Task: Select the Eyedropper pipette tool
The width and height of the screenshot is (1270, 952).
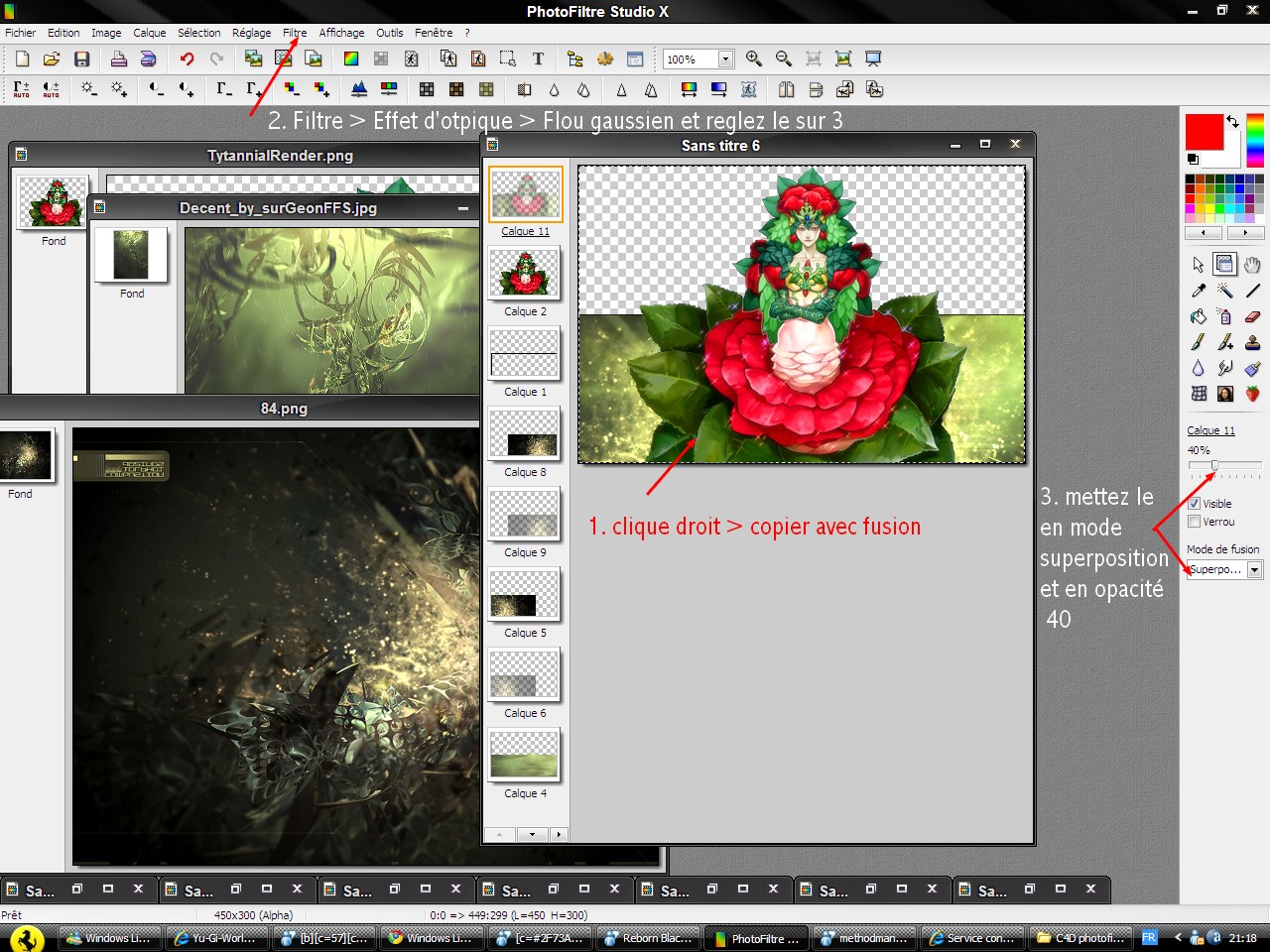Action: 1198,291
